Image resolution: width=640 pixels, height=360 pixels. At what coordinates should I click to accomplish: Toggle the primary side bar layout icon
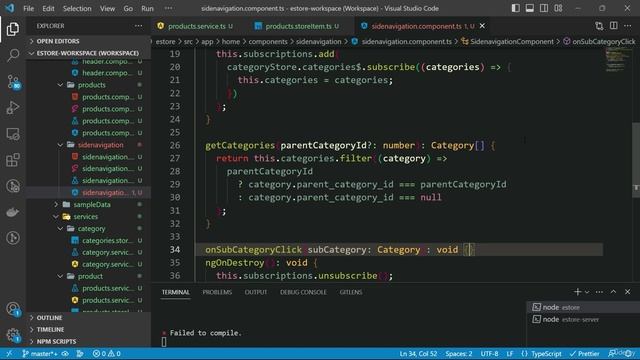[x=516, y=8]
